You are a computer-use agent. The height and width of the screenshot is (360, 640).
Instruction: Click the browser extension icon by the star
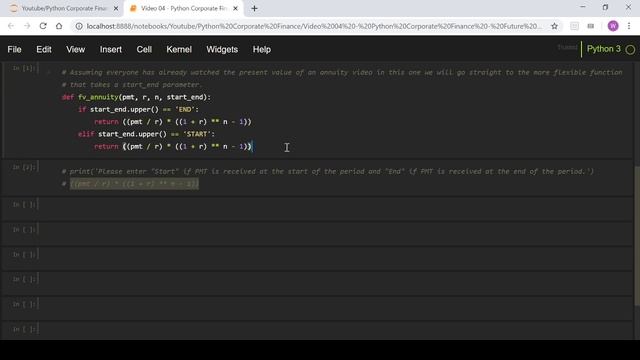point(574,26)
